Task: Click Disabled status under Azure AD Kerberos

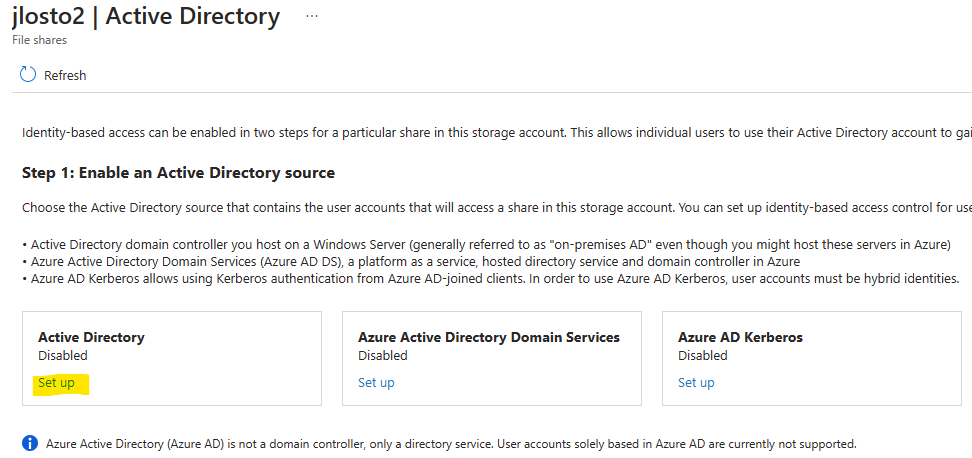Action: coord(702,356)
